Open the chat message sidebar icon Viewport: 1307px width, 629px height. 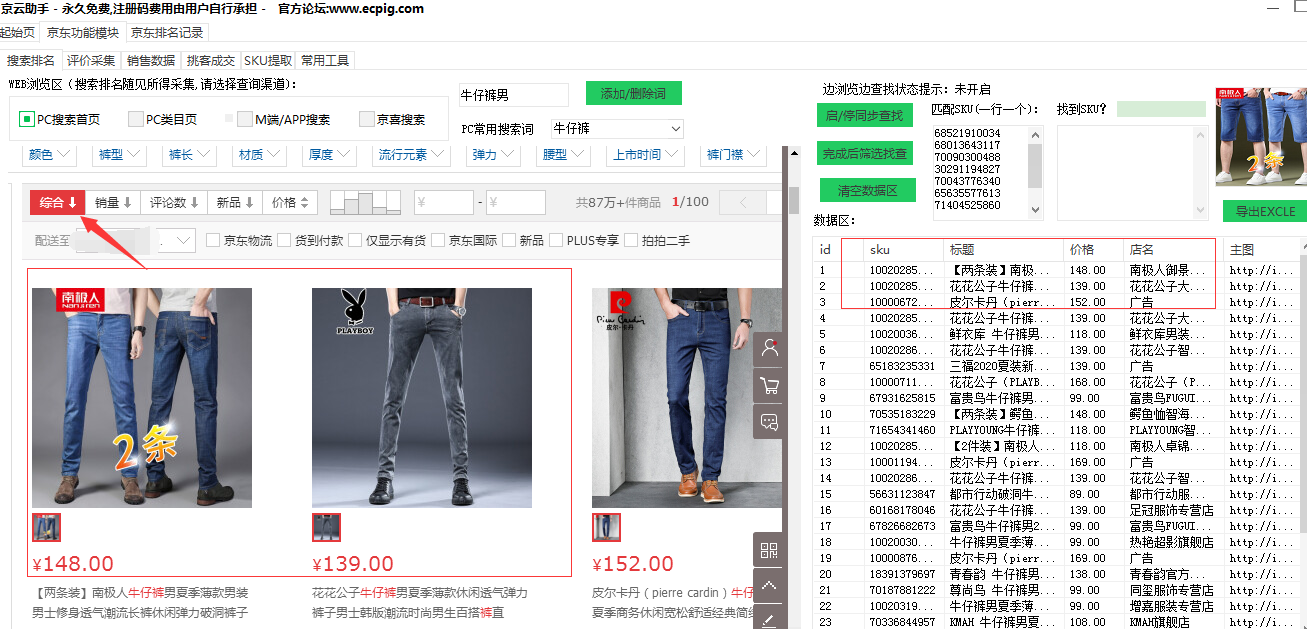tap(769, 421)
